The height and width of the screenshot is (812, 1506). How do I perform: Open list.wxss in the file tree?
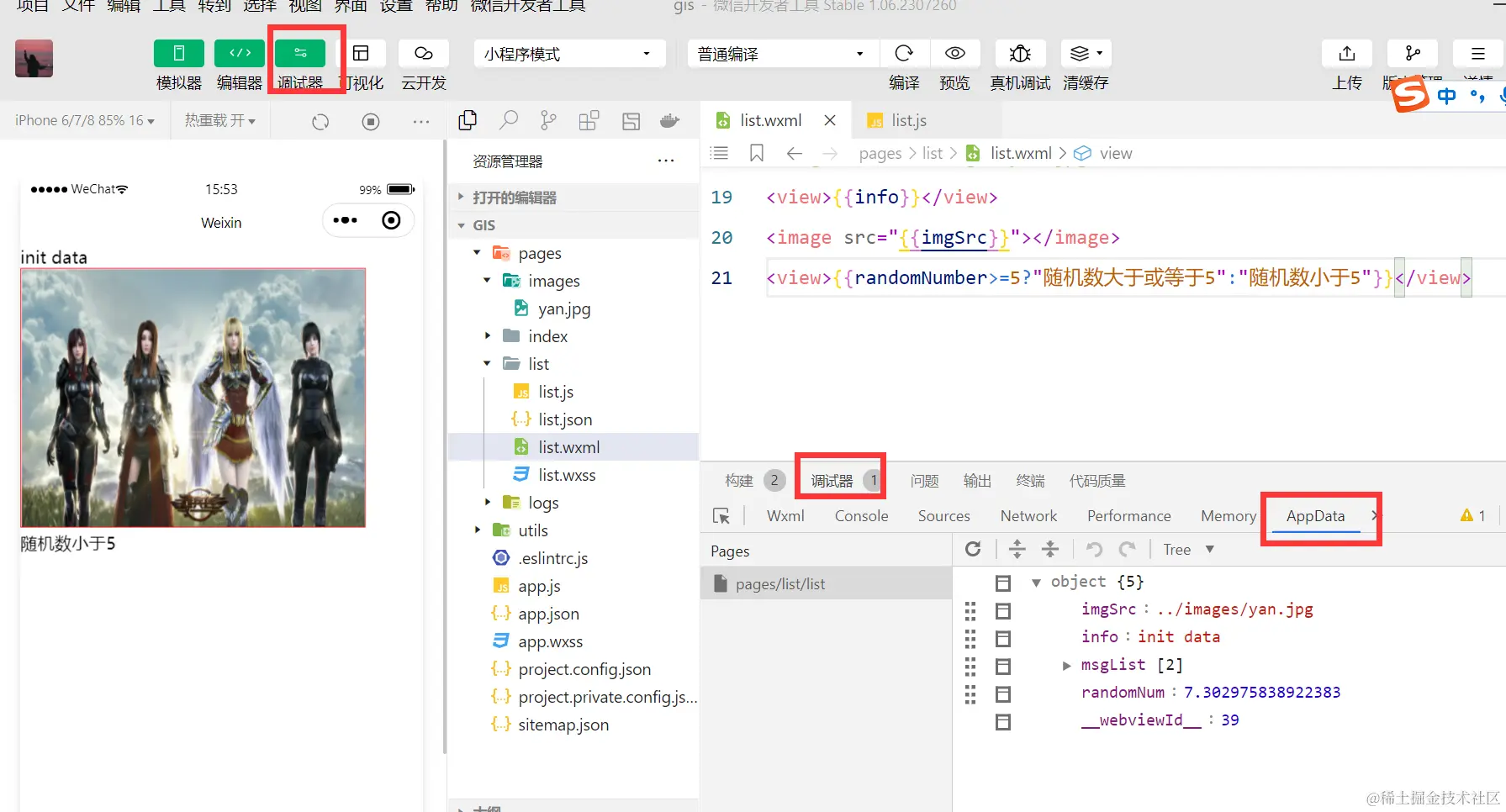click(x=566, y=475)
